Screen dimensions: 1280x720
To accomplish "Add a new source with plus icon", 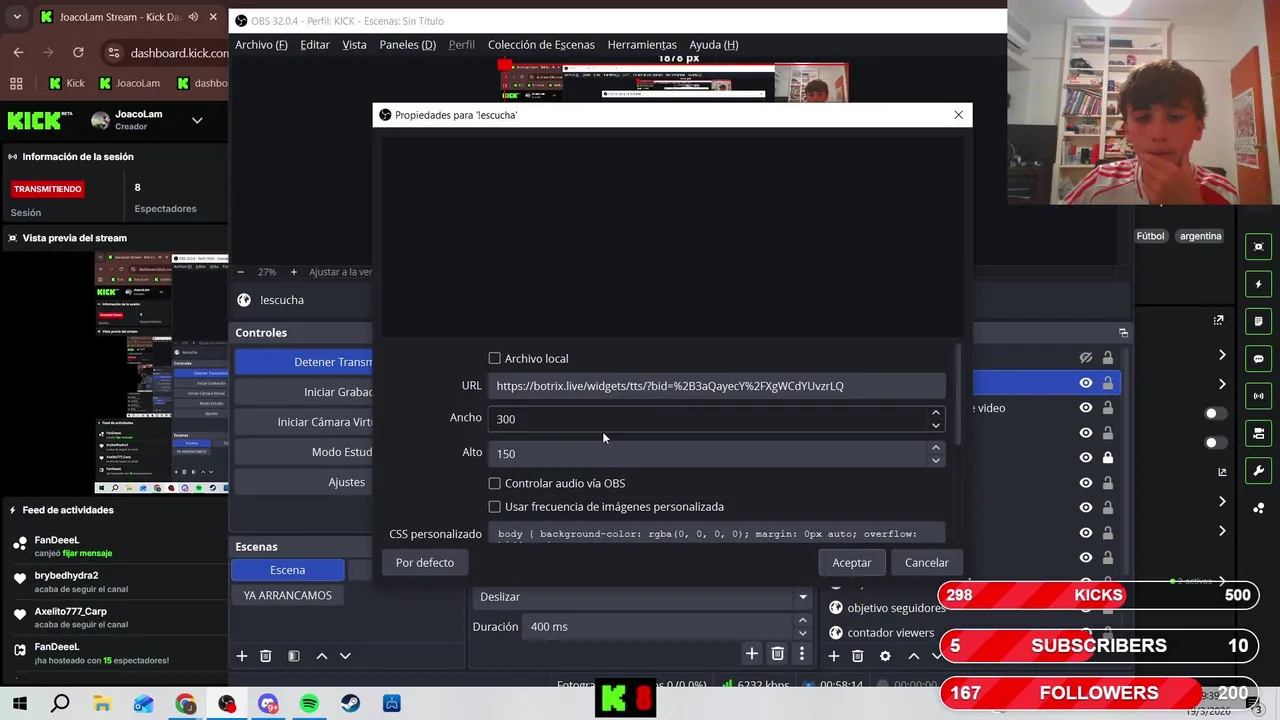I will [x=833, y=656].
